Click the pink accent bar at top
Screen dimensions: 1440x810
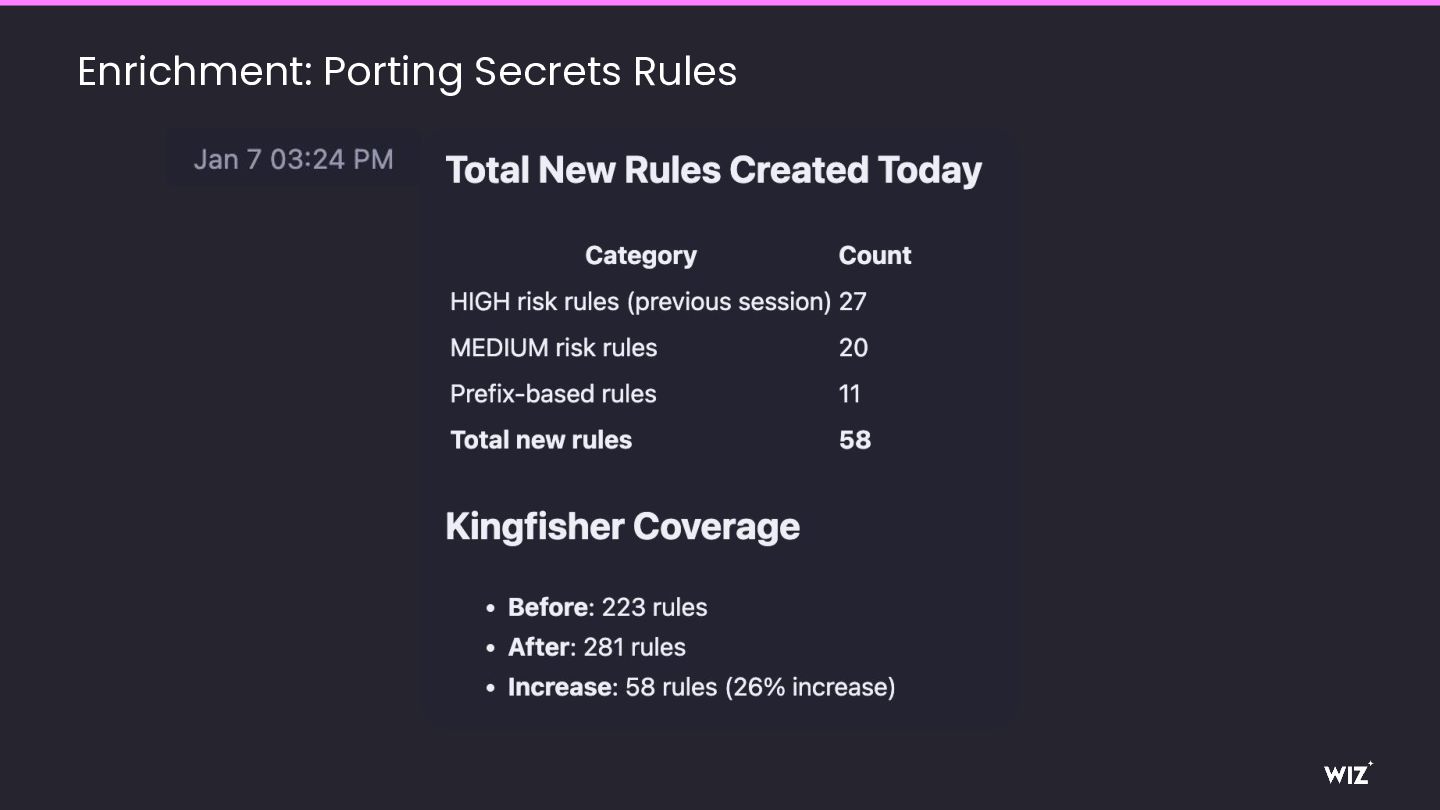tap(720, 3)
